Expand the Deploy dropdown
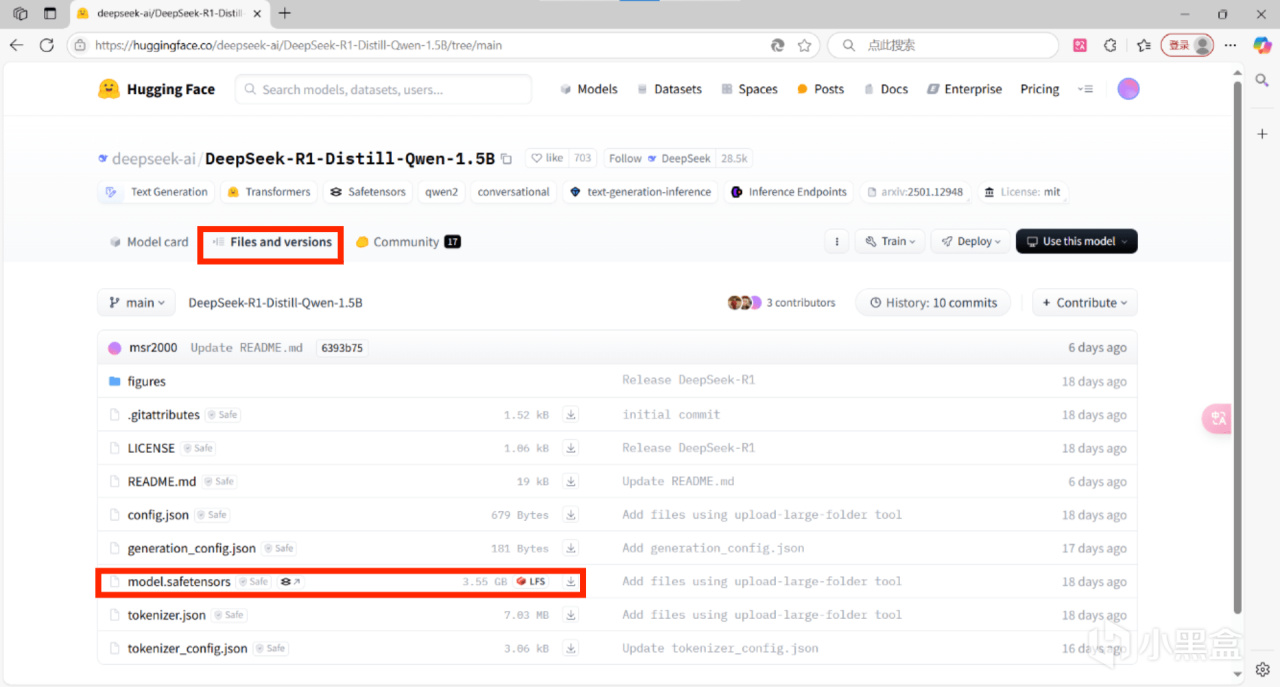 click(970, 241)
